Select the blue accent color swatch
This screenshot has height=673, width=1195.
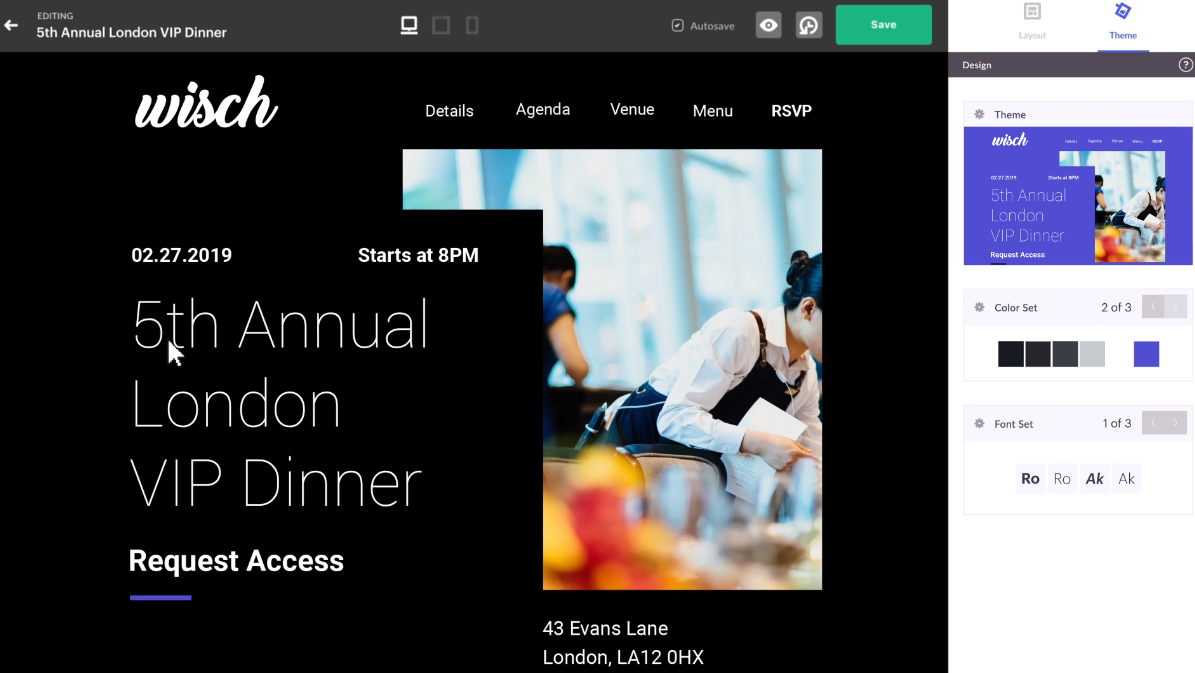point(1146,354)
